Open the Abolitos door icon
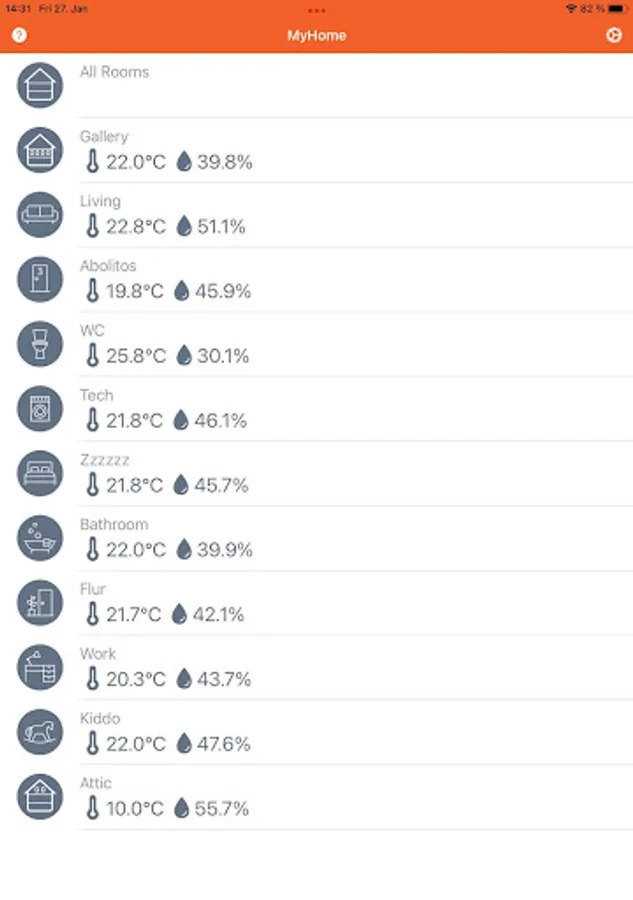 click(40, 280)
